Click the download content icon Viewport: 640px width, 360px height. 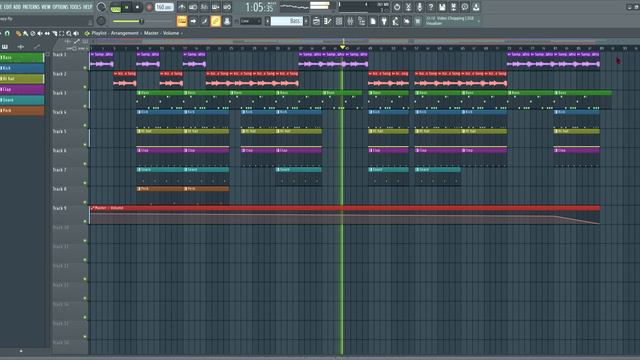coord(476,7)
